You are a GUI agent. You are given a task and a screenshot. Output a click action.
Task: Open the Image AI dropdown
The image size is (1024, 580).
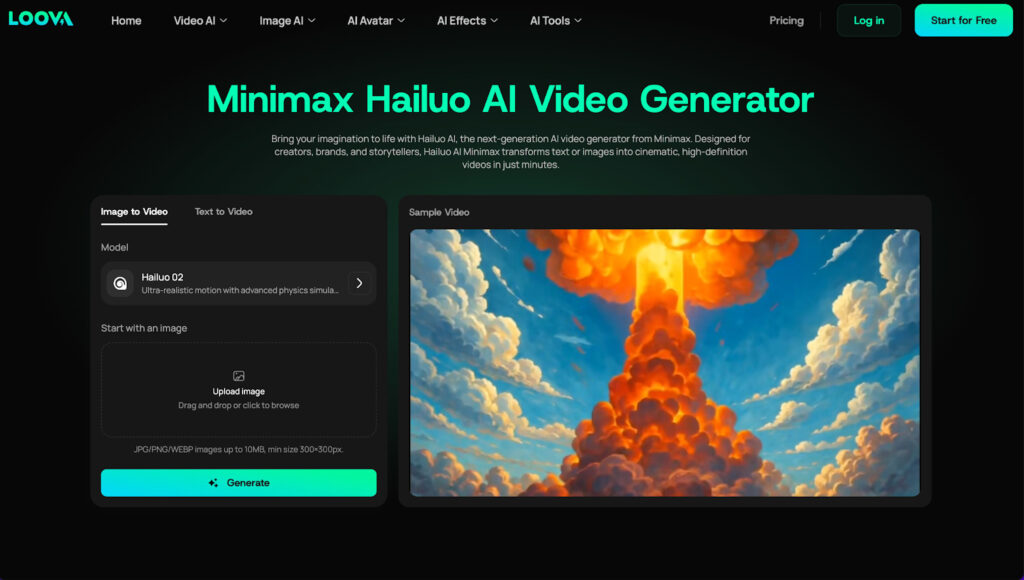click(287, 21)
